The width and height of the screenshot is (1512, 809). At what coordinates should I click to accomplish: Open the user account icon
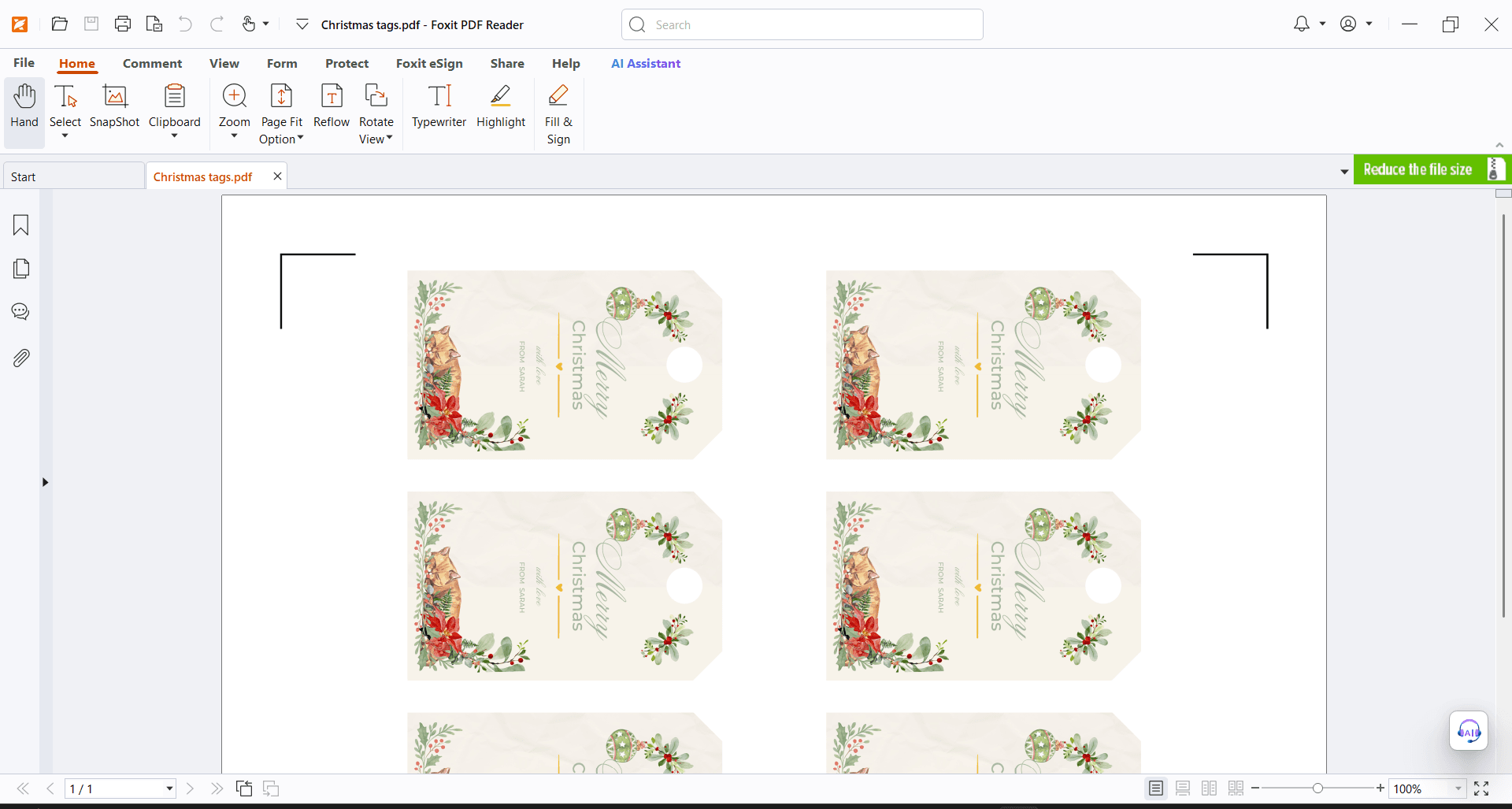click(x=1348, y=24)
